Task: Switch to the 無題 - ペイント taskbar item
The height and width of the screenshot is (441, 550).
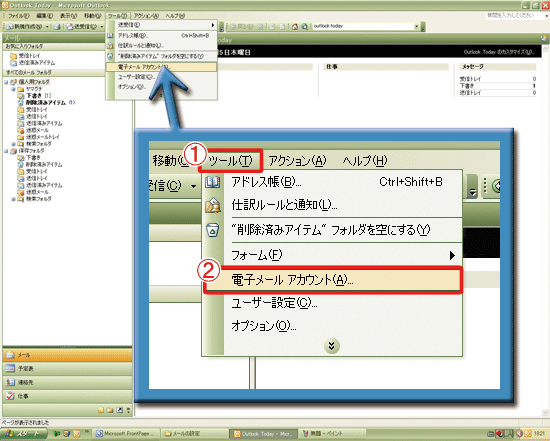Action: pyautogui.click(x=333, y=434)
